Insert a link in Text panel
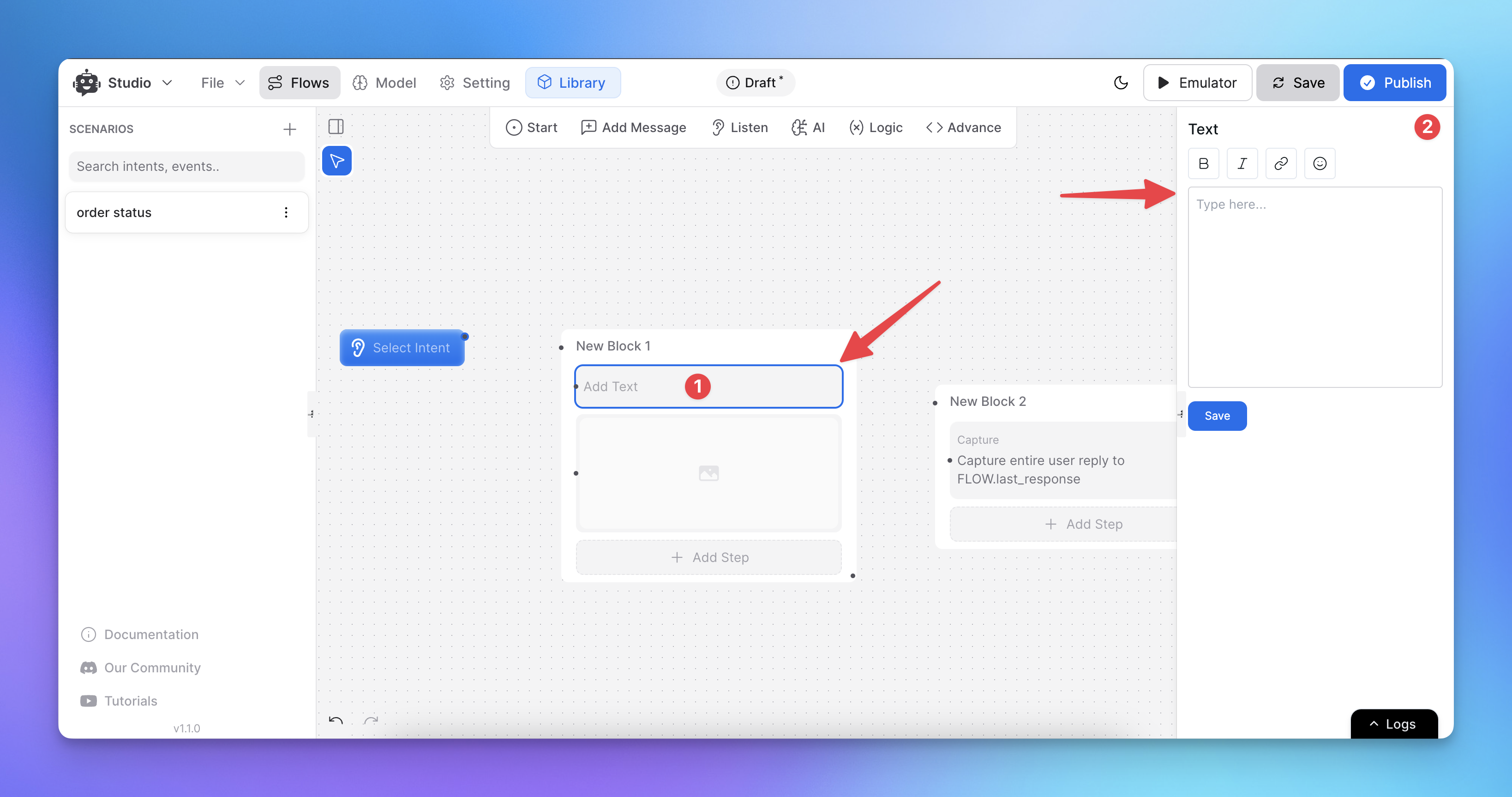 (1281, 163)
